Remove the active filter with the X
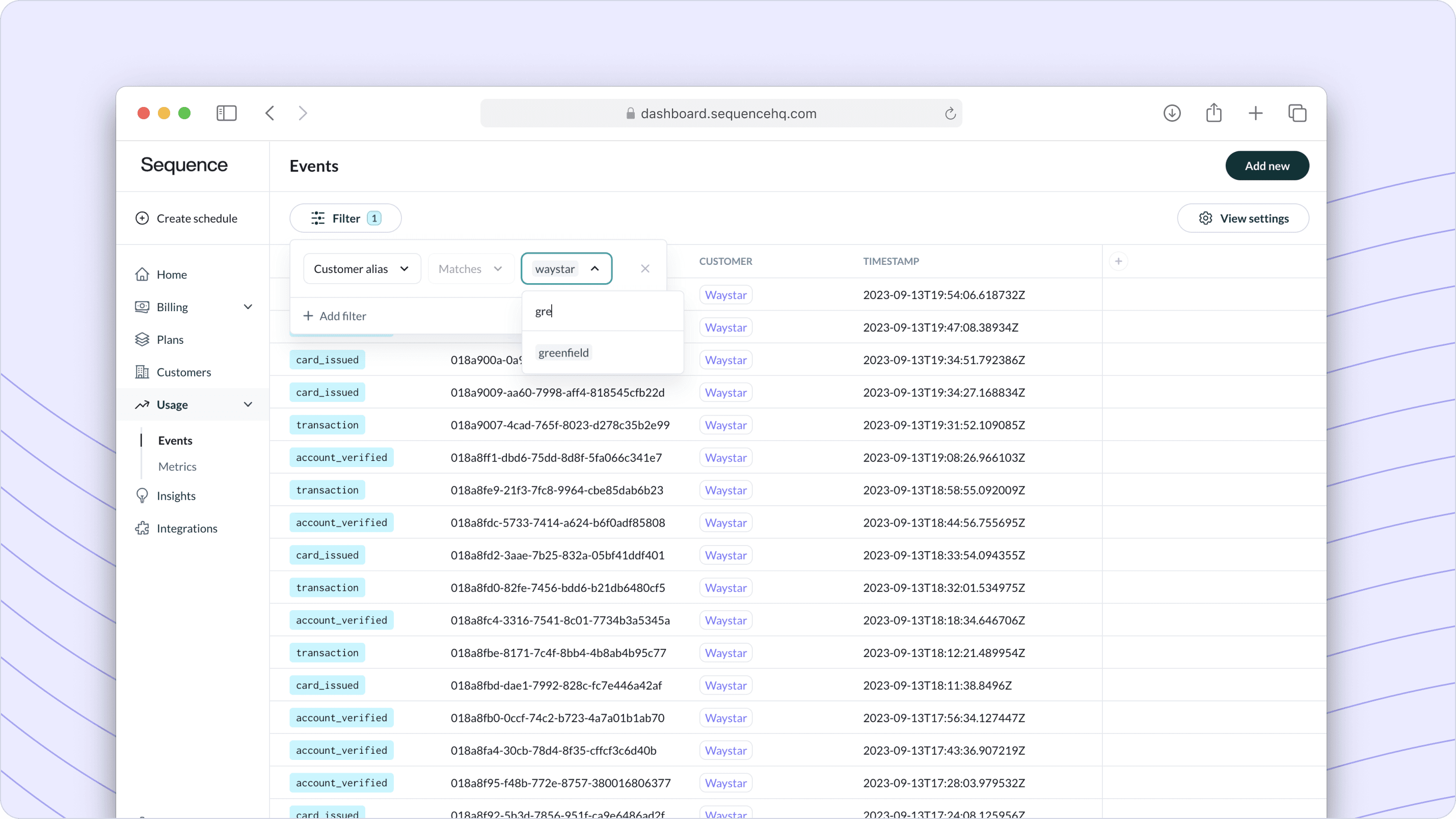 [644, 268]
